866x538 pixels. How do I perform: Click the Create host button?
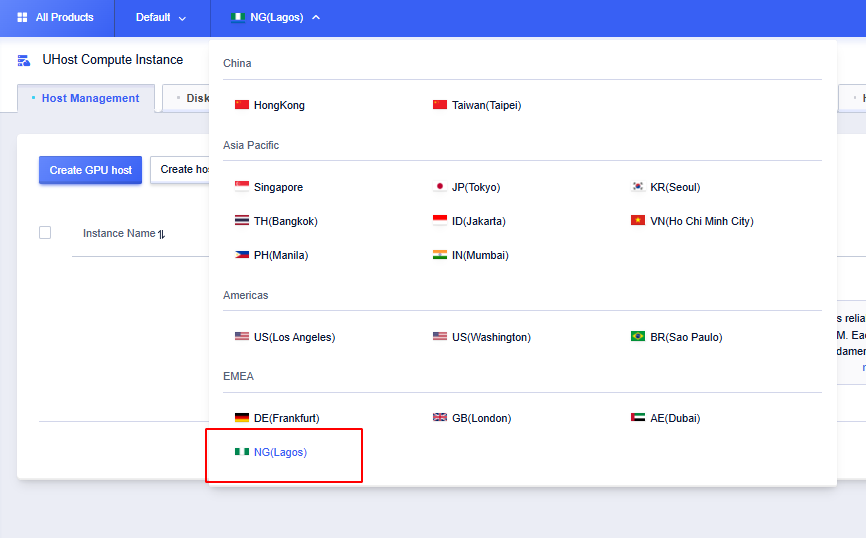click(180, 170)
